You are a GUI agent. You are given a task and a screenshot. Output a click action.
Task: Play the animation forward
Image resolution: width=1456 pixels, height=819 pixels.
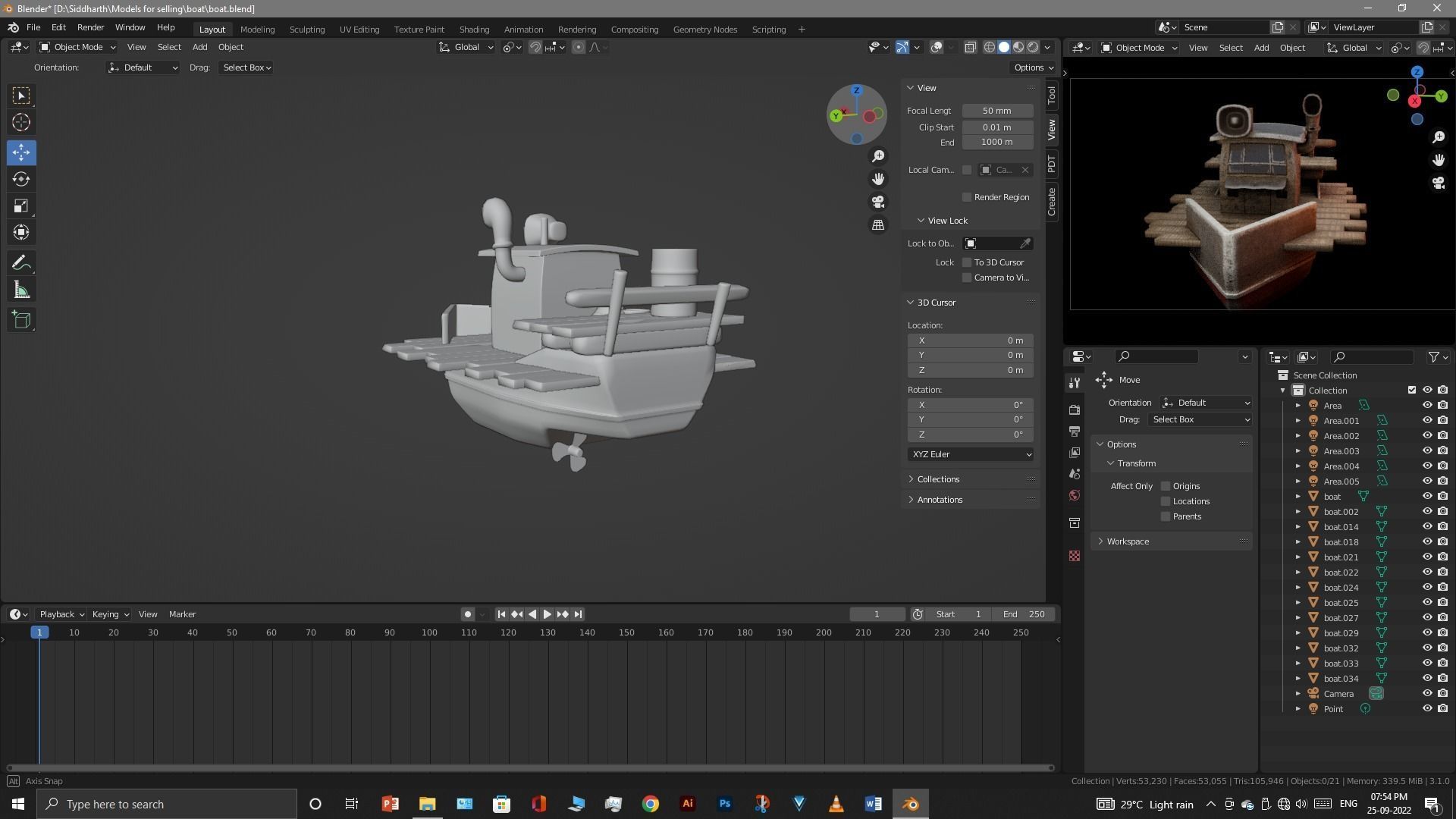[x=547, y=614]
